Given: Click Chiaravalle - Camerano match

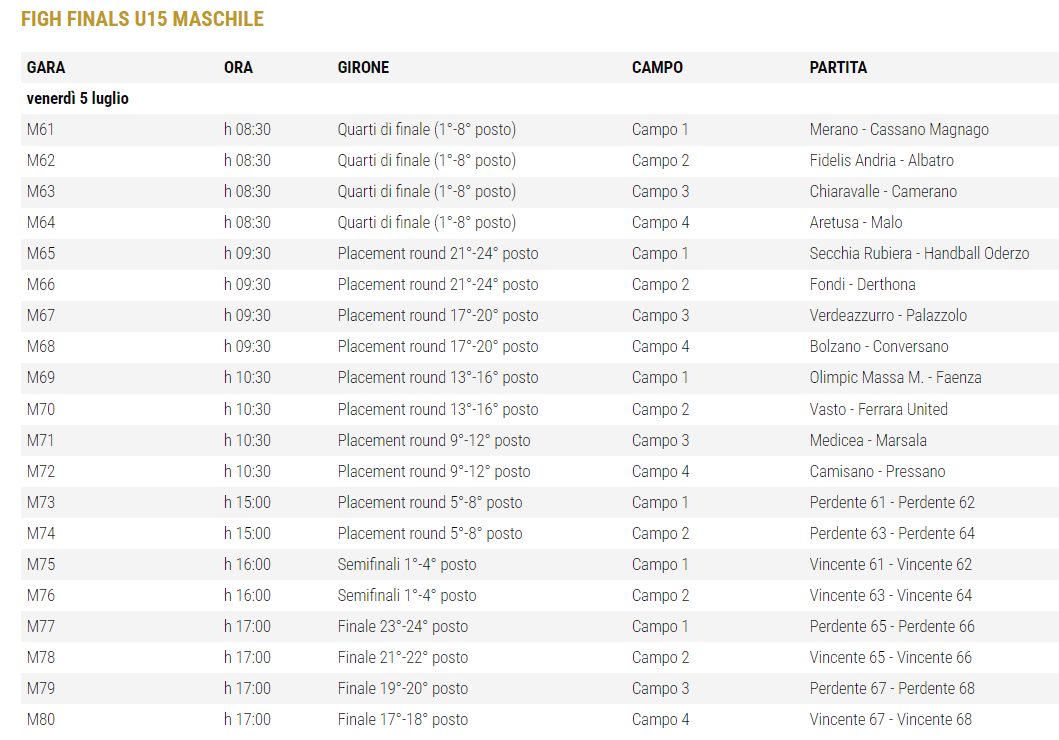Looking at the screenshot, I should pos(883,192).
